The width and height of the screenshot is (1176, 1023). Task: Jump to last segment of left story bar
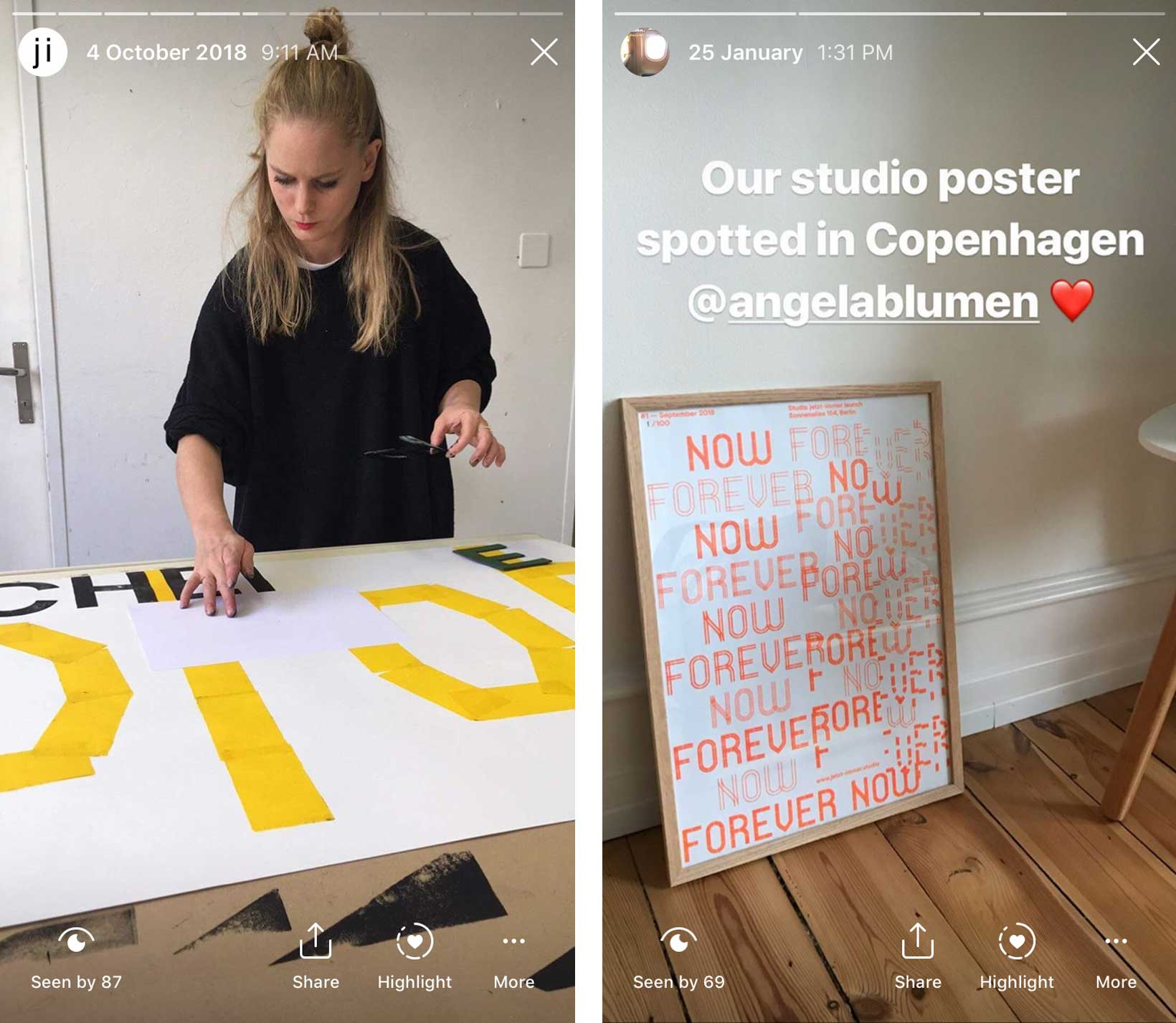(x=541, y=13)
